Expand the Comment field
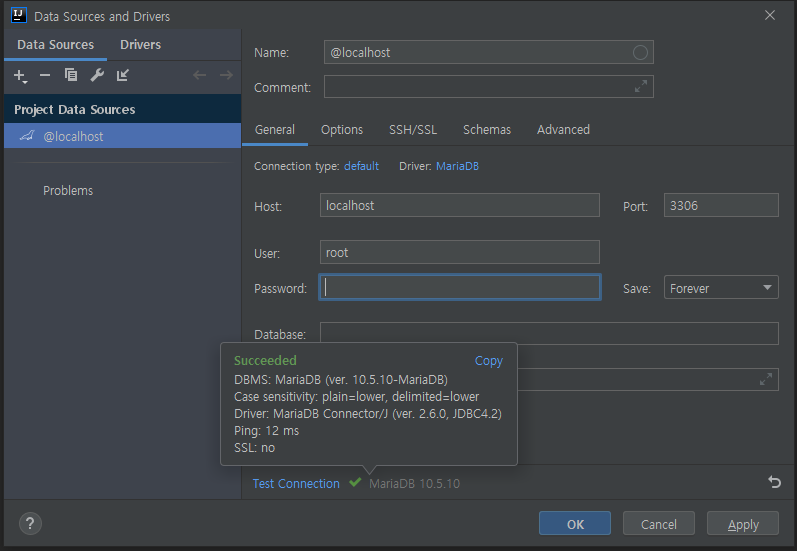This screenshot has height=551, width=797. point(640,86)
